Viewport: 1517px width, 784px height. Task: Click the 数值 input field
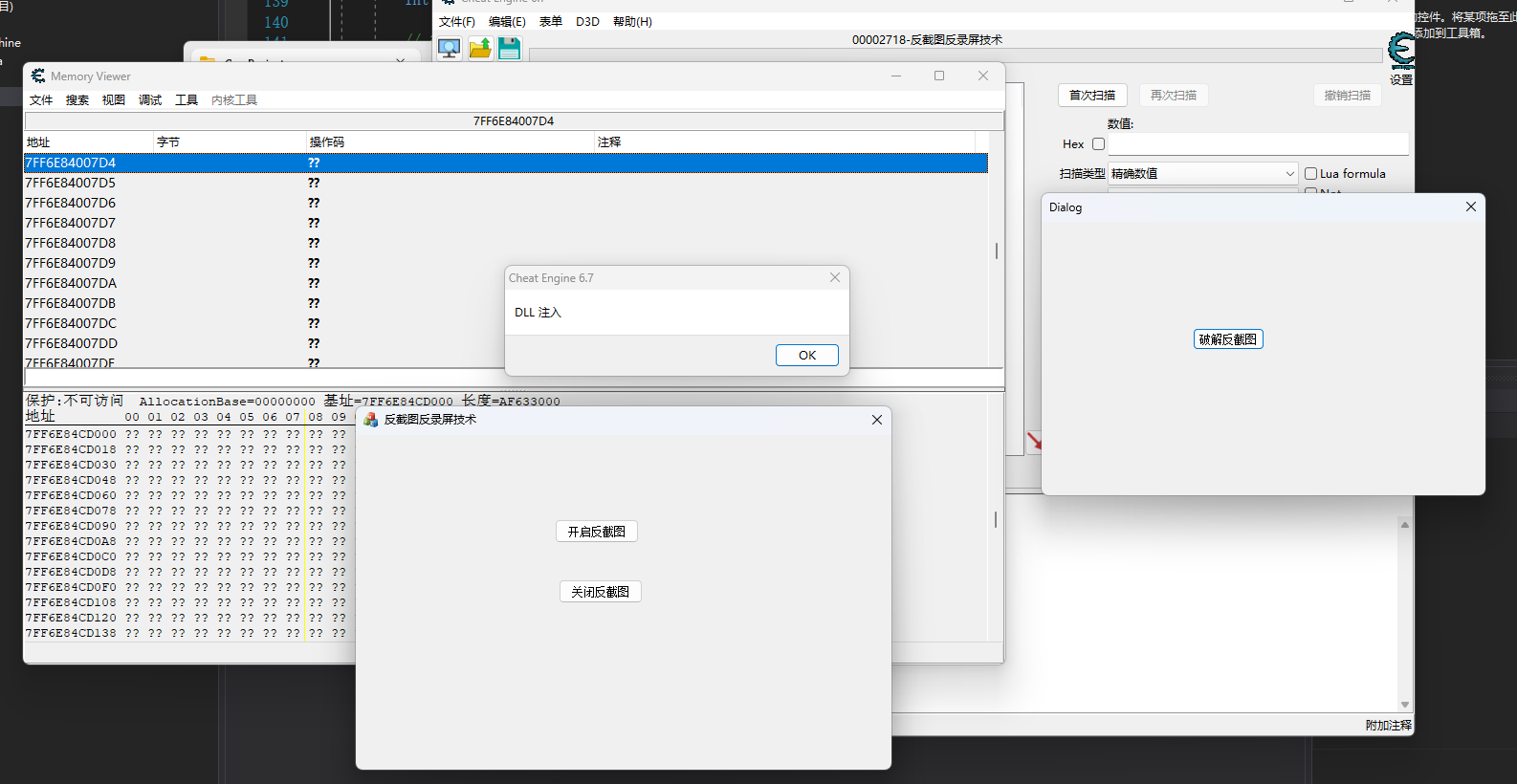pos(1258,144)
